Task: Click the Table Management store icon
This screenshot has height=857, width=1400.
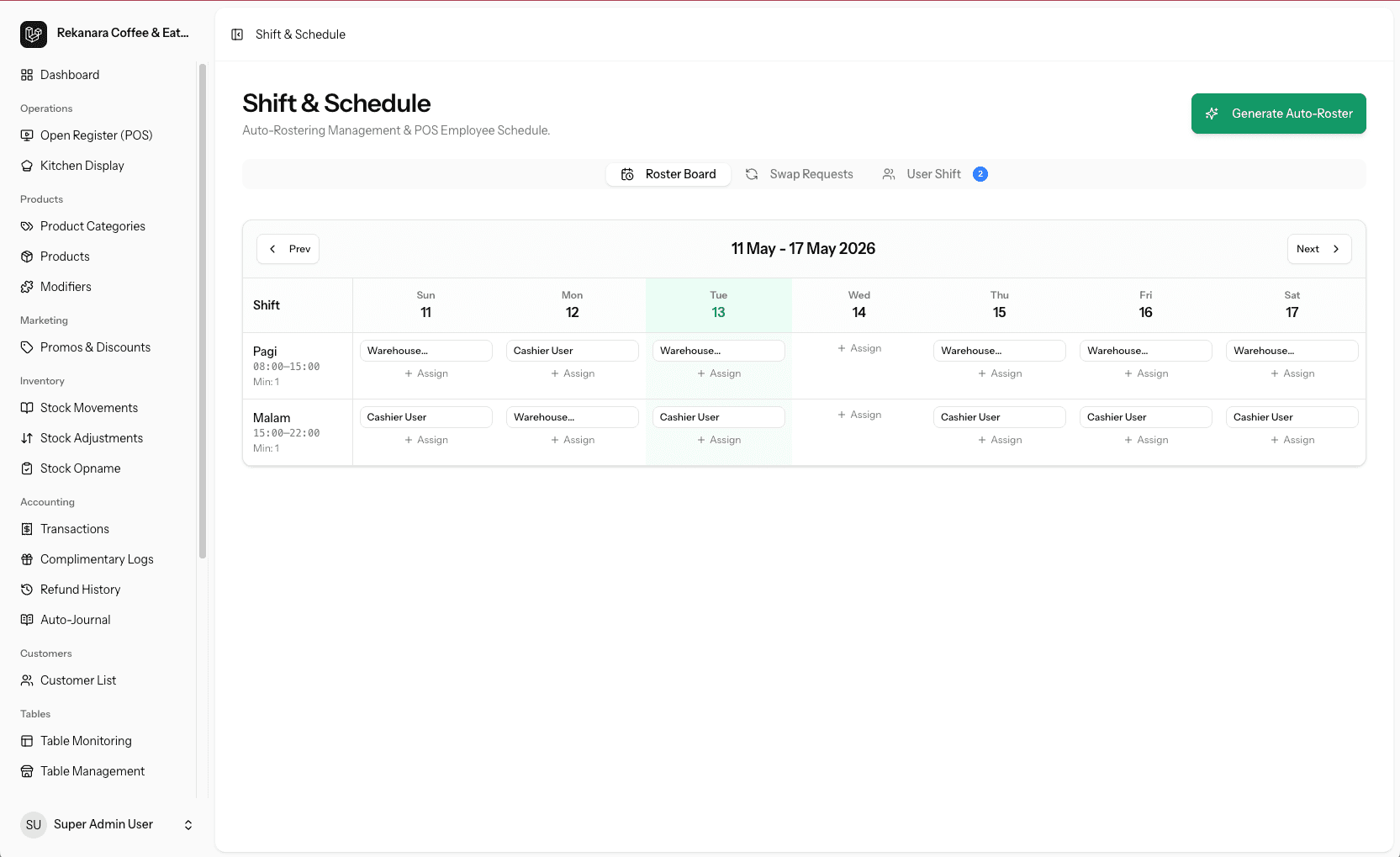Action: point(27,771)
